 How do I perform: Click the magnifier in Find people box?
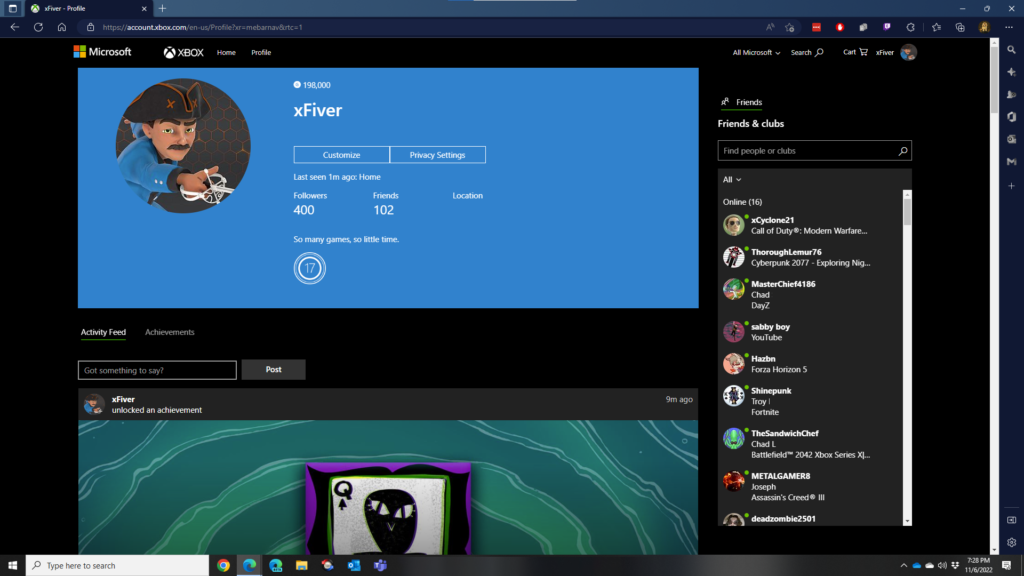coord(902,151)
